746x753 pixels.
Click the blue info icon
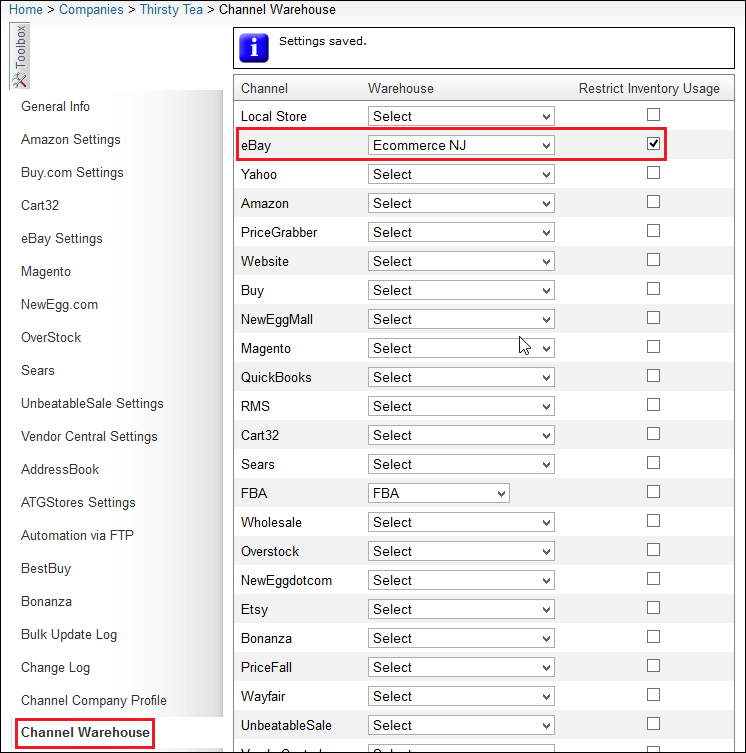(x=254, y=48)
